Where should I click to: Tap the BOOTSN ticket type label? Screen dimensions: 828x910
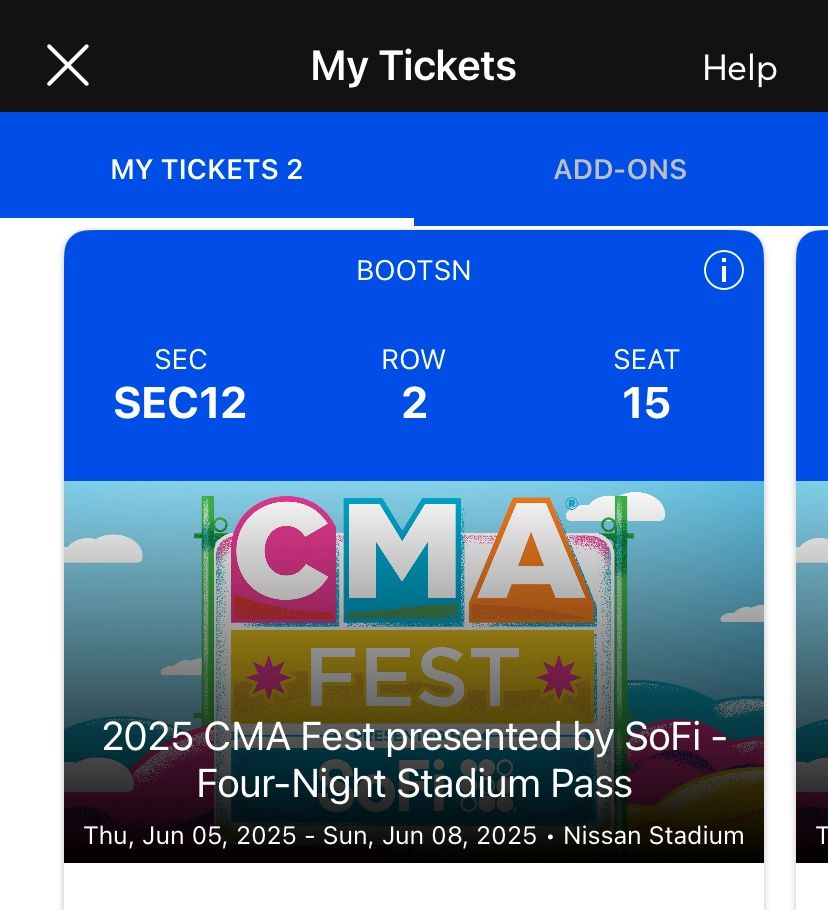[413, 271]
